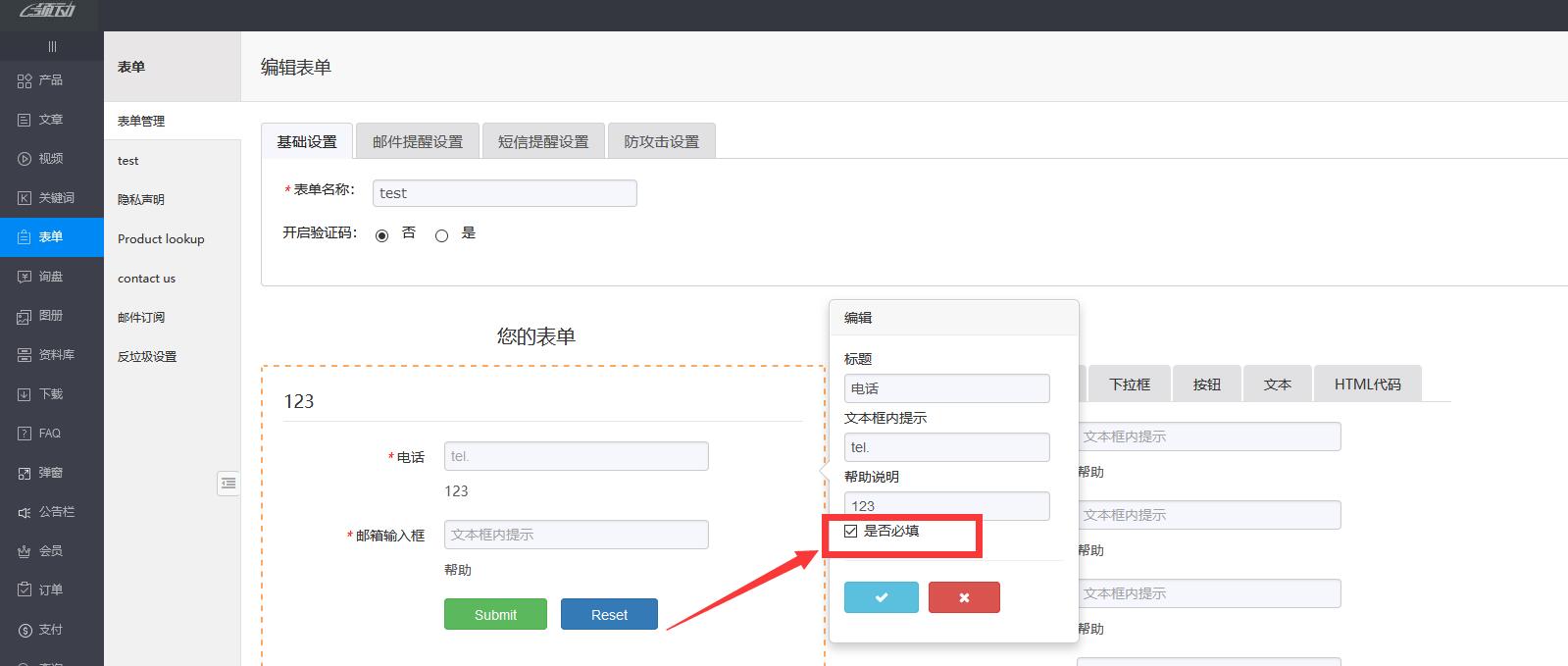Select the 关键词 keywords sidebar icon
The image size is (1568, 666).
click(25, 198)
